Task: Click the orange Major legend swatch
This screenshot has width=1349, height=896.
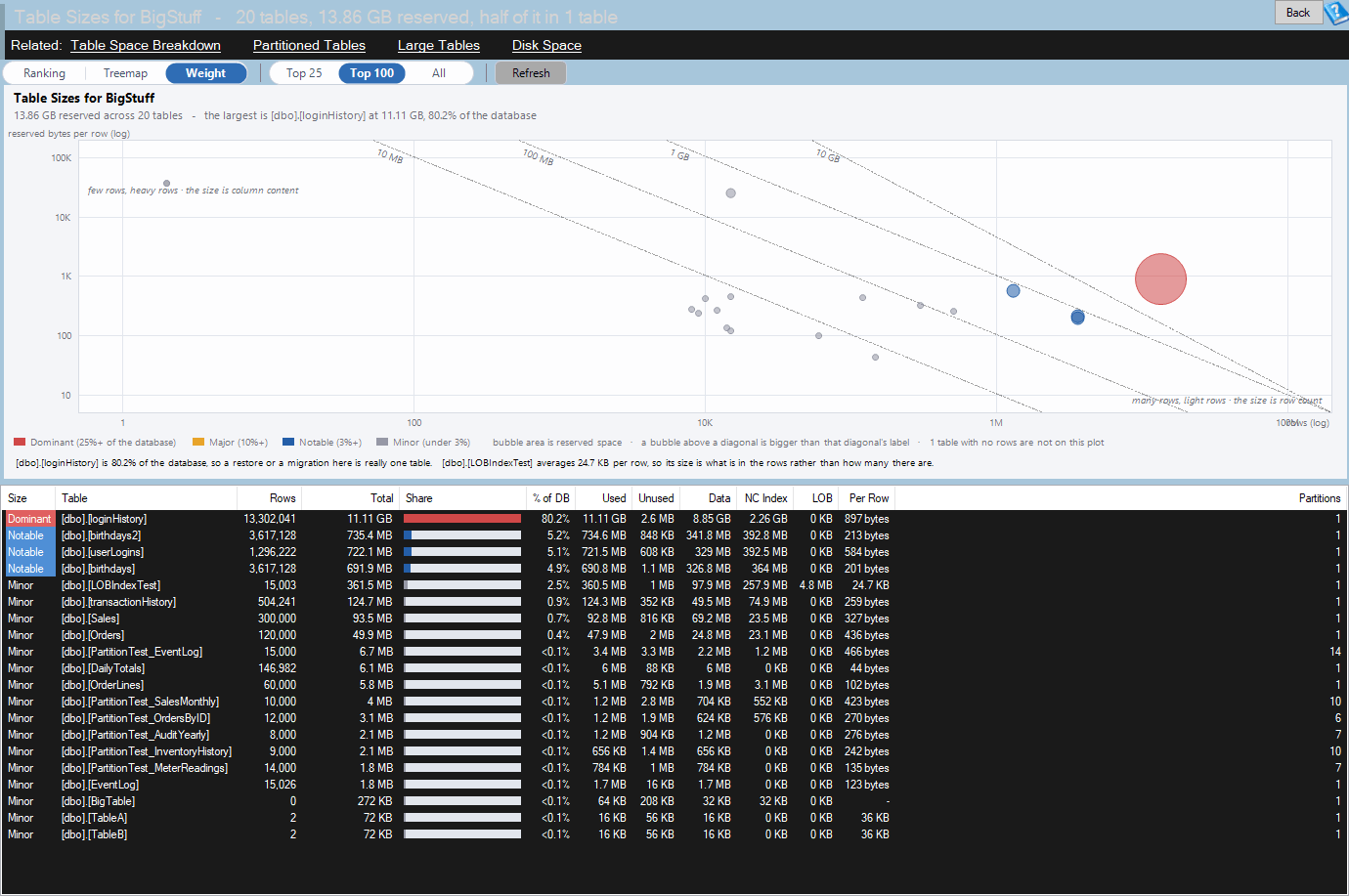Action: coord(198,442)
